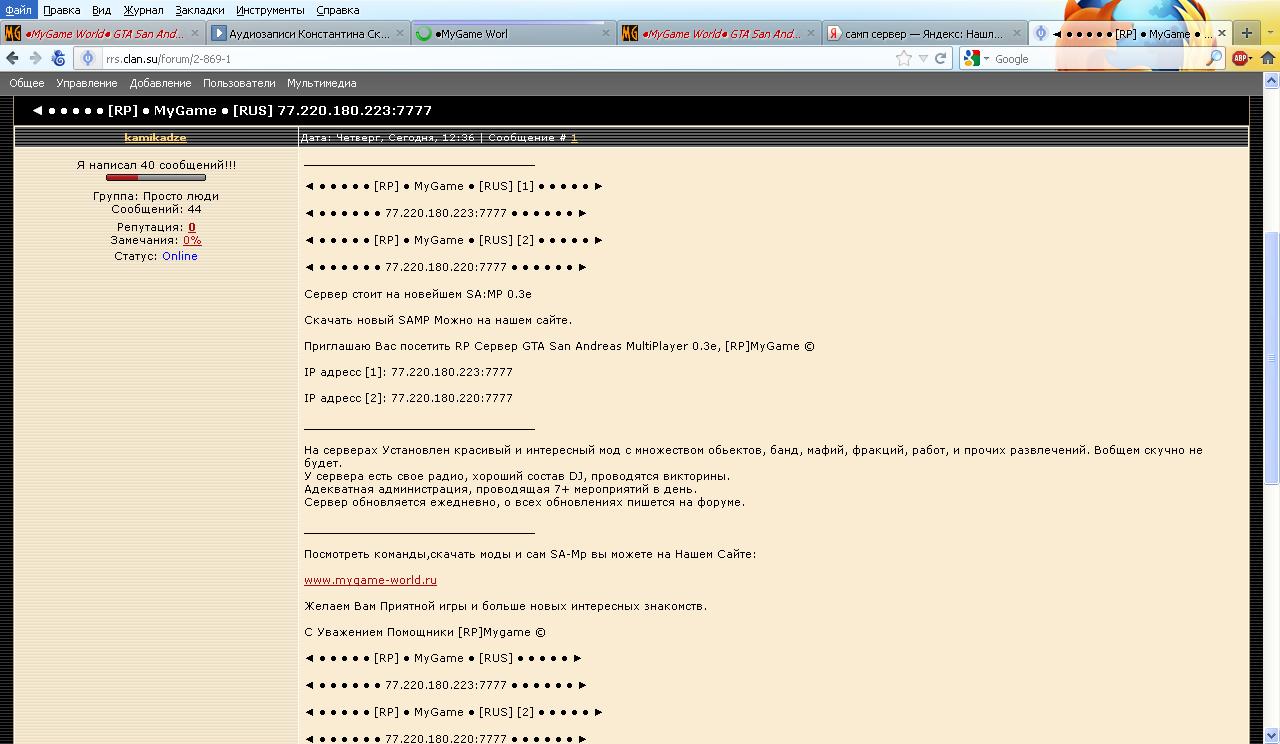
Task: Click the reputation value 0 link
Action: click(192, 227)
